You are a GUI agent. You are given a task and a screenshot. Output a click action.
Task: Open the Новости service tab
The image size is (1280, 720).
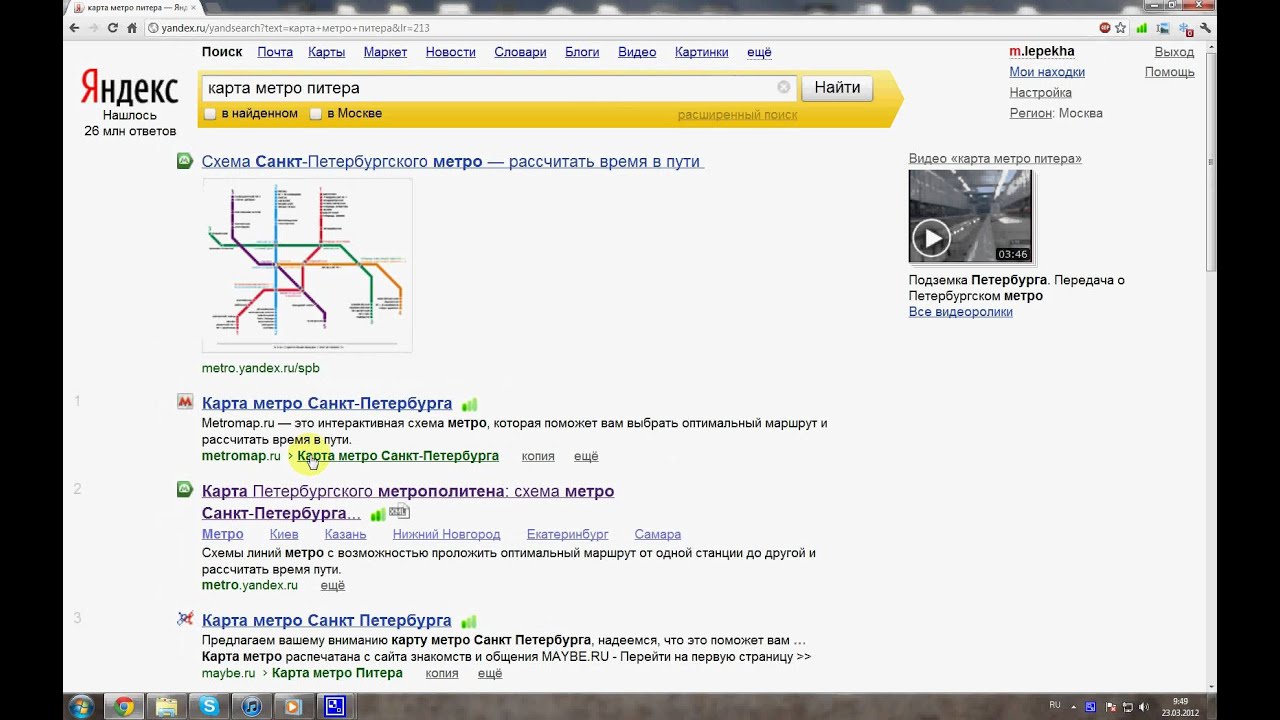point(451,52)
